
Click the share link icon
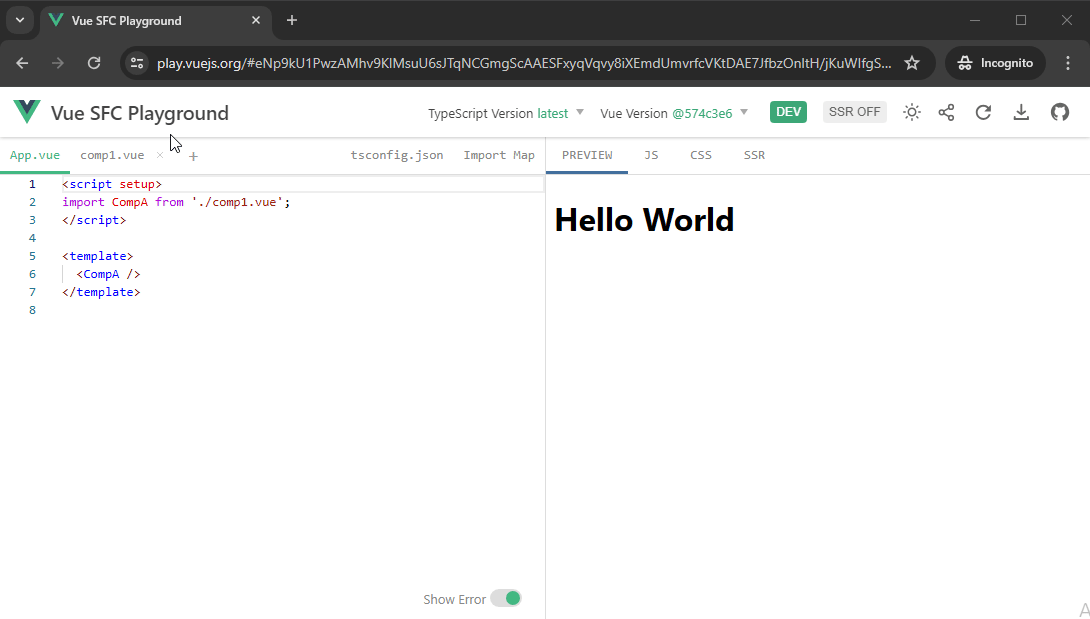(946, 112)
